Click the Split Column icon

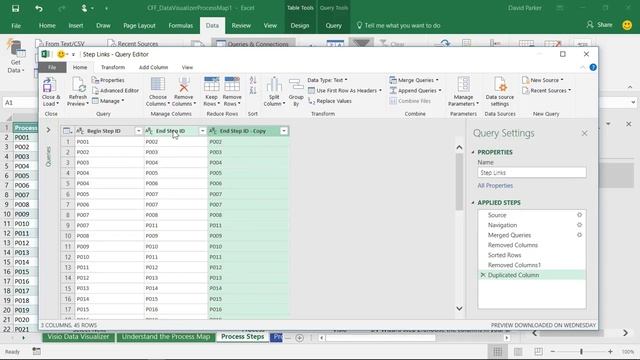click(274, 84)
